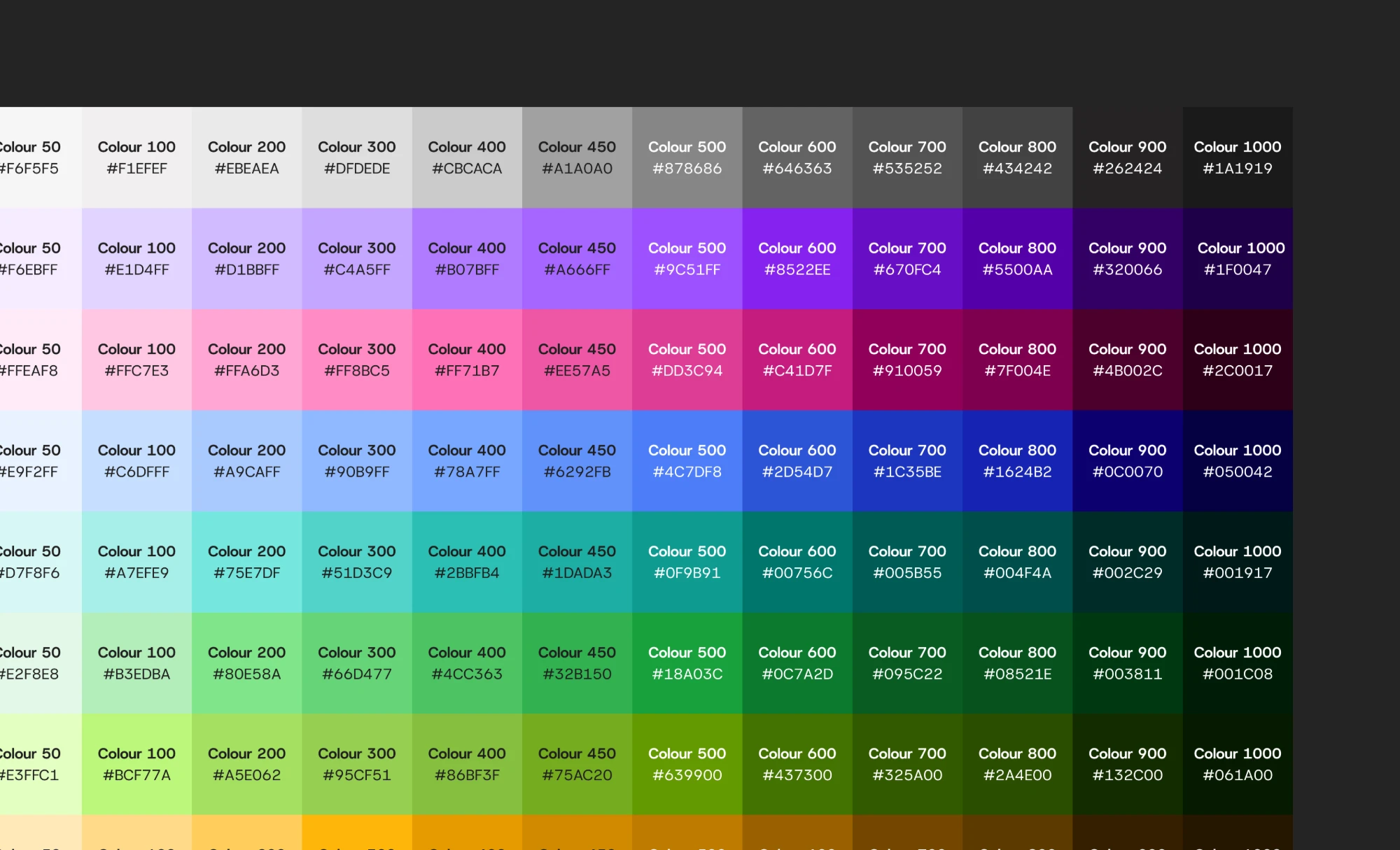Choose purple Colour 800 #5500AA

point(1018,259)
